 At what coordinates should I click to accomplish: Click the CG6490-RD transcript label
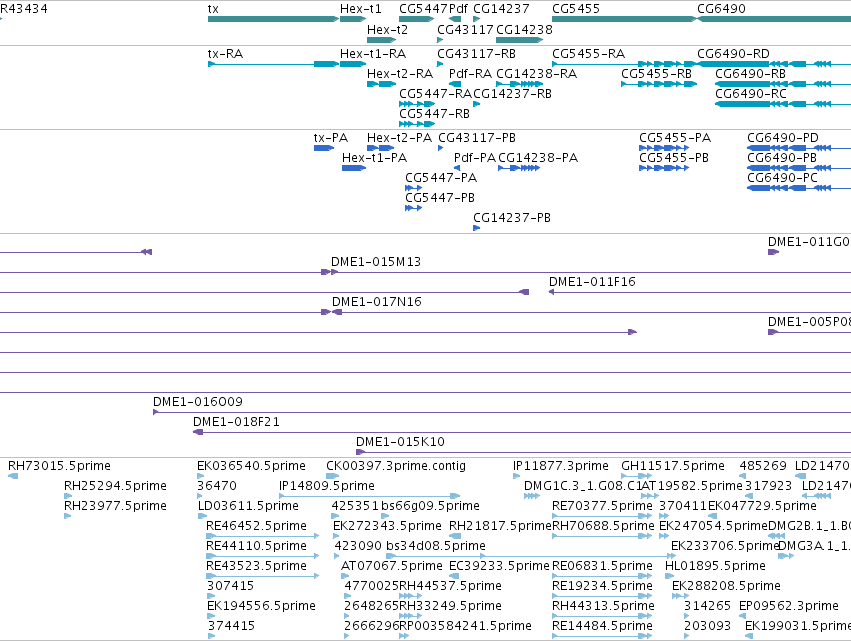pyautogui.click(x=733, y=54)
